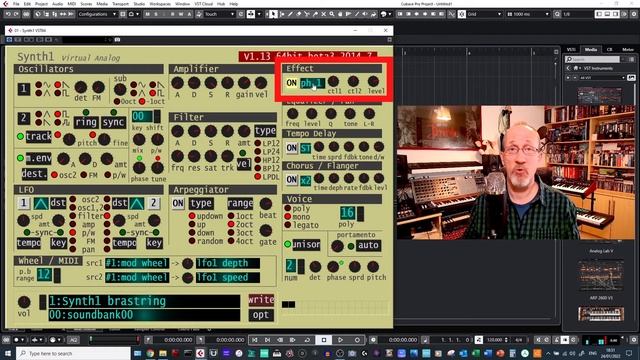This screenshot has width=640, height=360.
Task: Enable oscillator 2 sync
Action: click(x=113, y=122)
